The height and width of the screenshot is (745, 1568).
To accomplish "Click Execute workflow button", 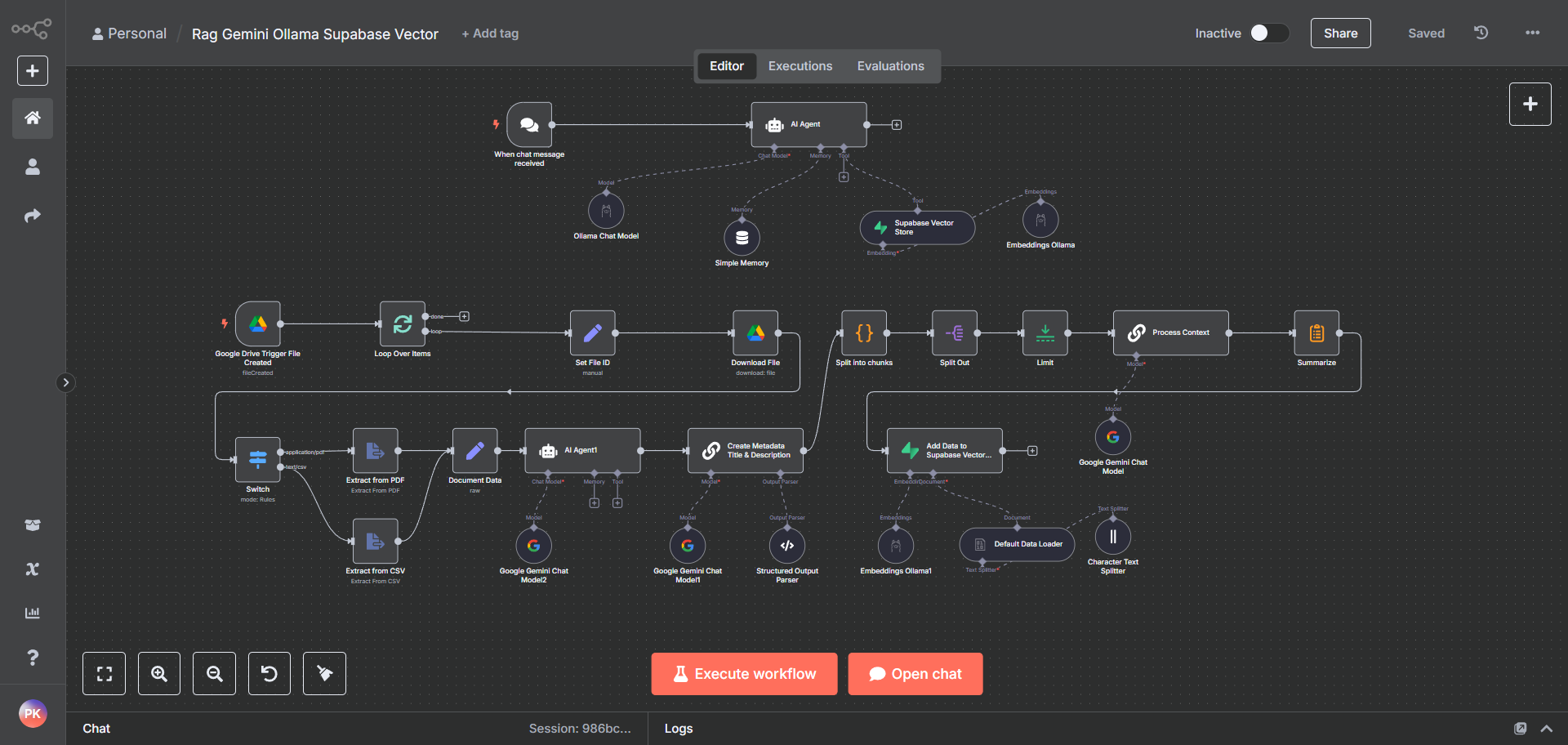I will click(x=744, y=674).
